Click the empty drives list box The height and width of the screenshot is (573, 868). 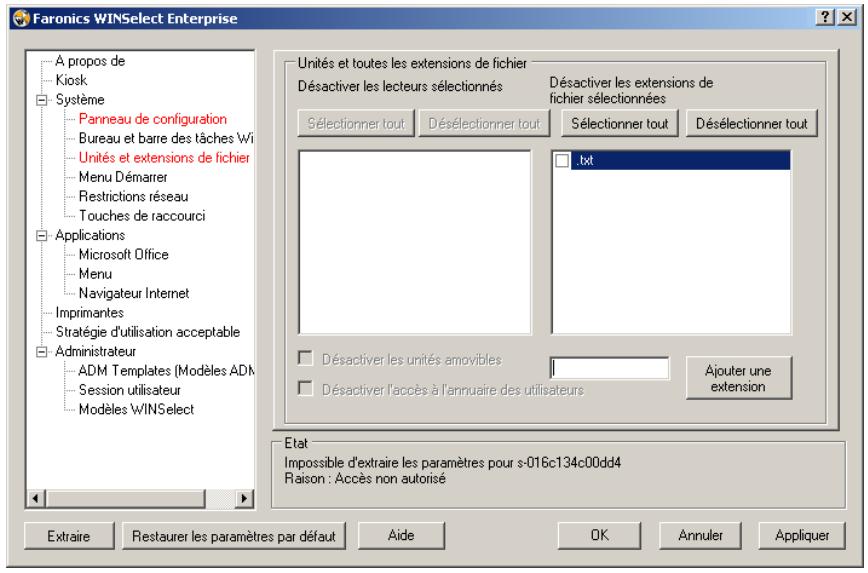tap(415, 242)
